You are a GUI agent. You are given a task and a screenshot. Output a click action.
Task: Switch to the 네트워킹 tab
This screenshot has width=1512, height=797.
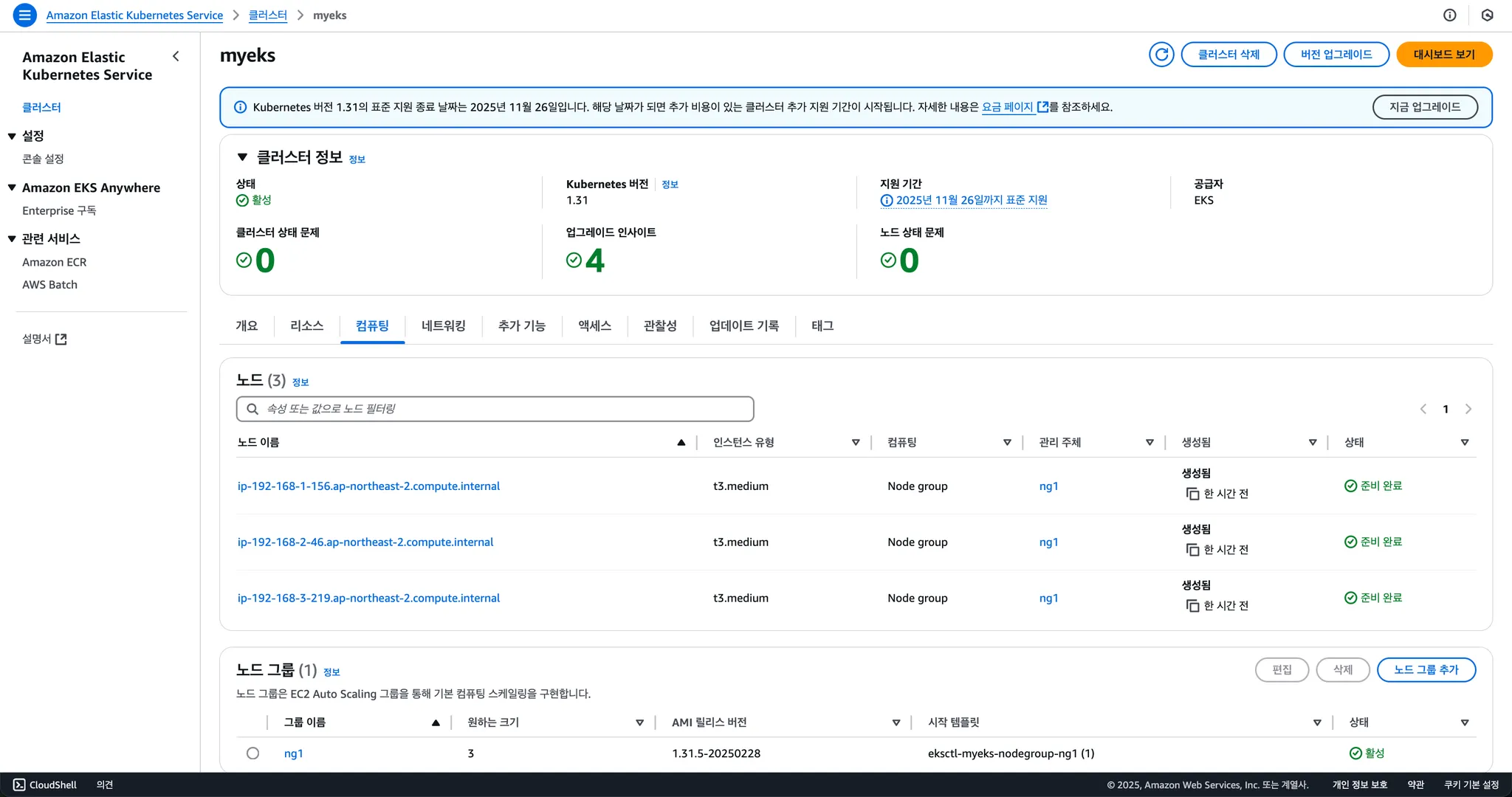443,325
